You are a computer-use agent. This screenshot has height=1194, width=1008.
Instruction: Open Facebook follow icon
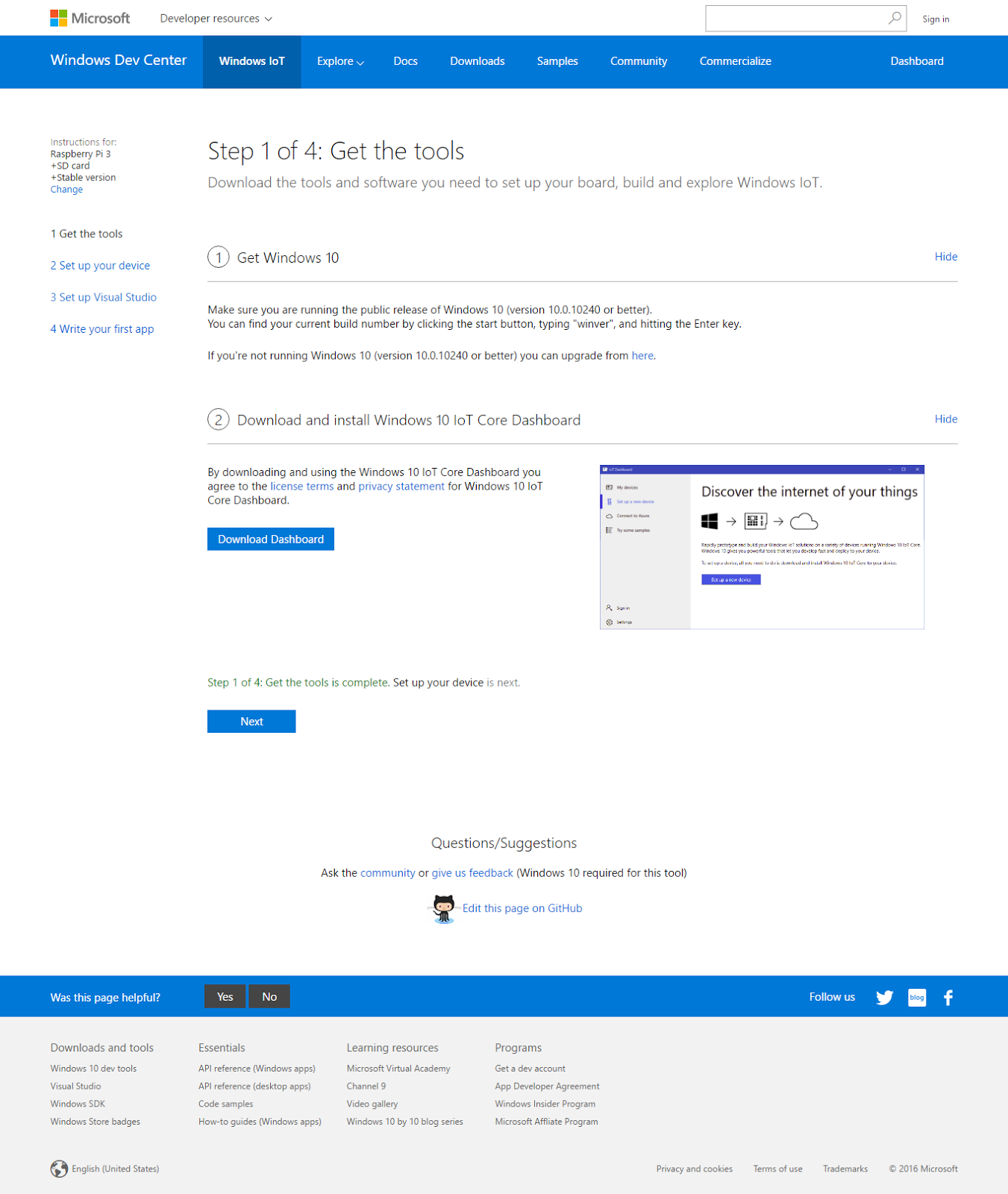click(948, 997)
